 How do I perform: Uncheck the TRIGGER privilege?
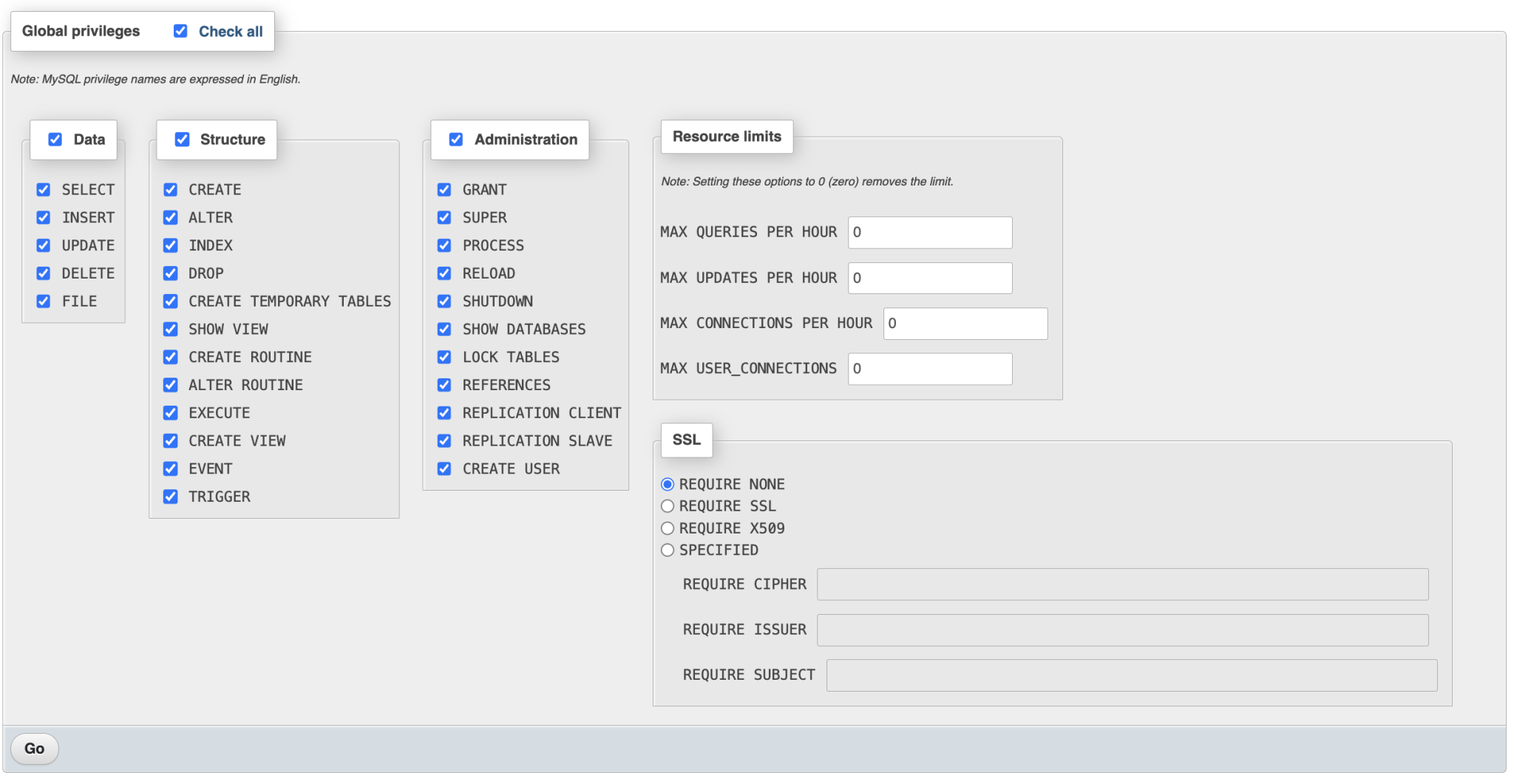click(x=171, y=496)
